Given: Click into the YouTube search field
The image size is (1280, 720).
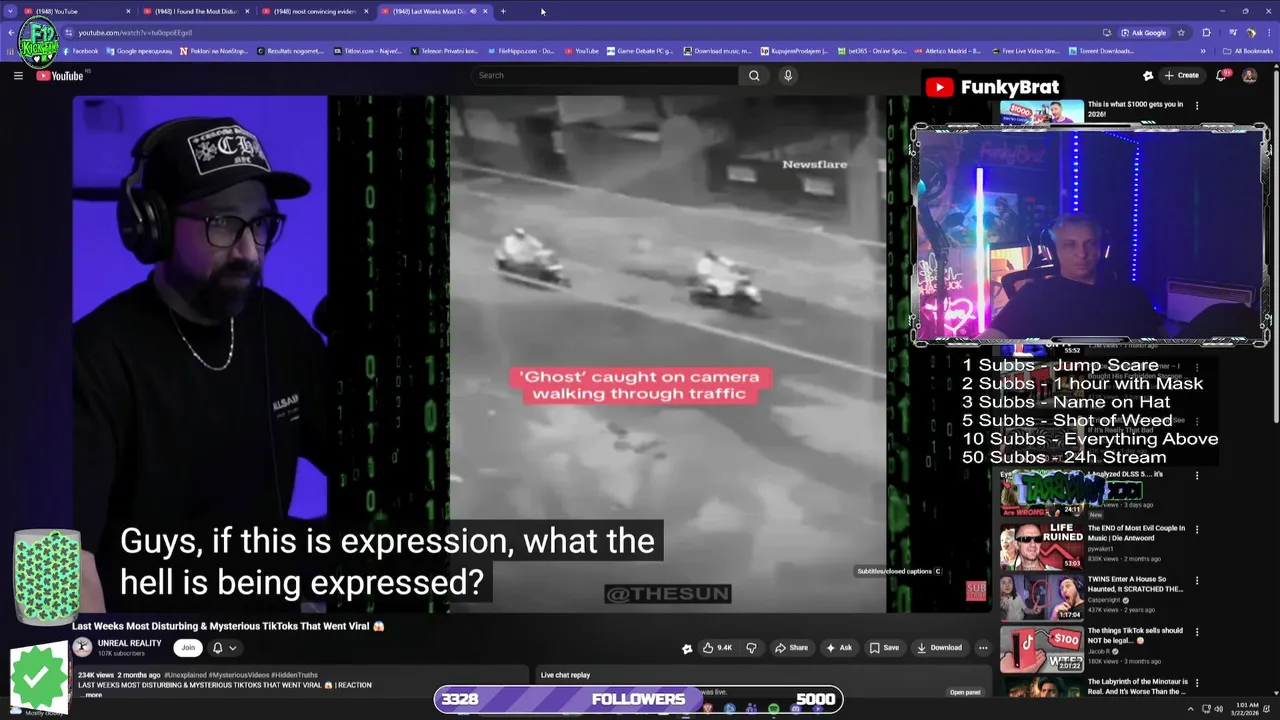Looking at the screenshot, I should tap(605, 75).
